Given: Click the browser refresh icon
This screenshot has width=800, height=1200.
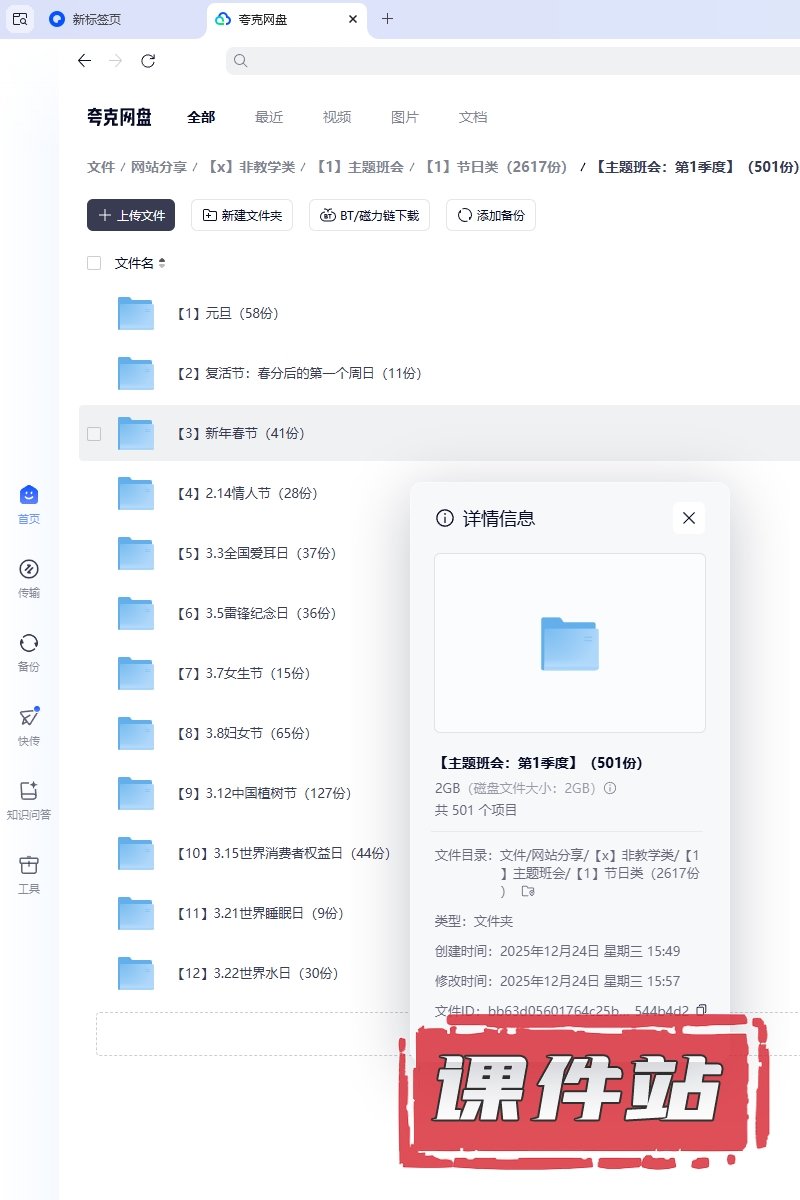Looking at the screenshot, I should (148, 61).
